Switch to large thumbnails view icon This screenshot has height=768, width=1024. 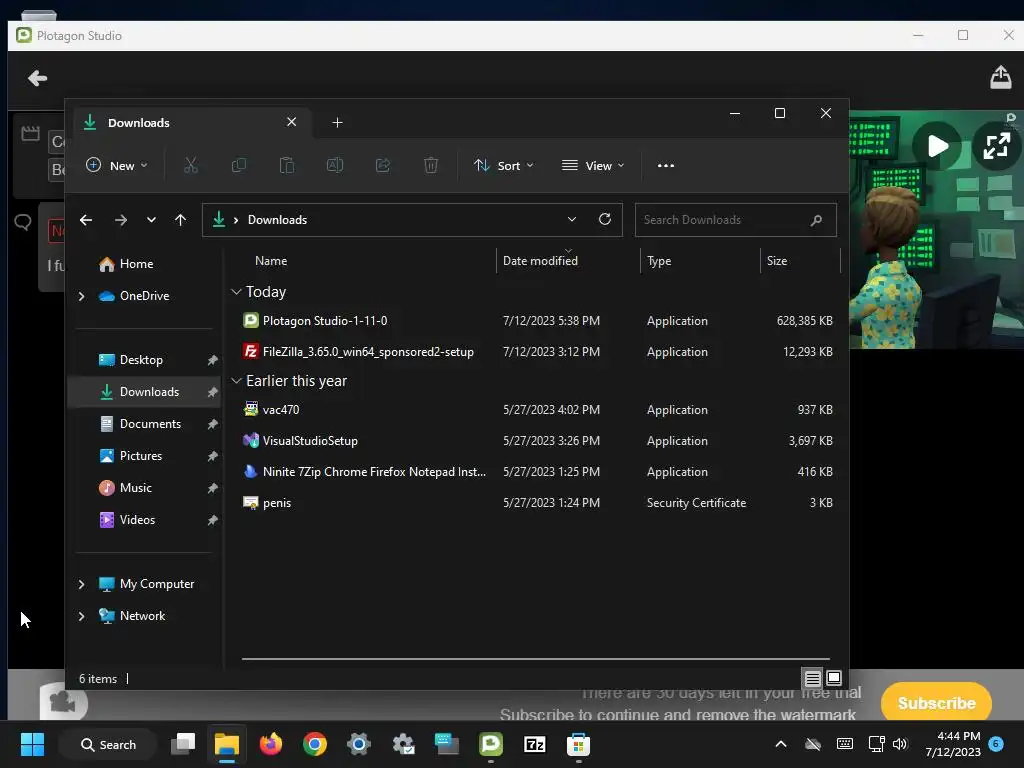pyautogui.click(x=834, y=679)
